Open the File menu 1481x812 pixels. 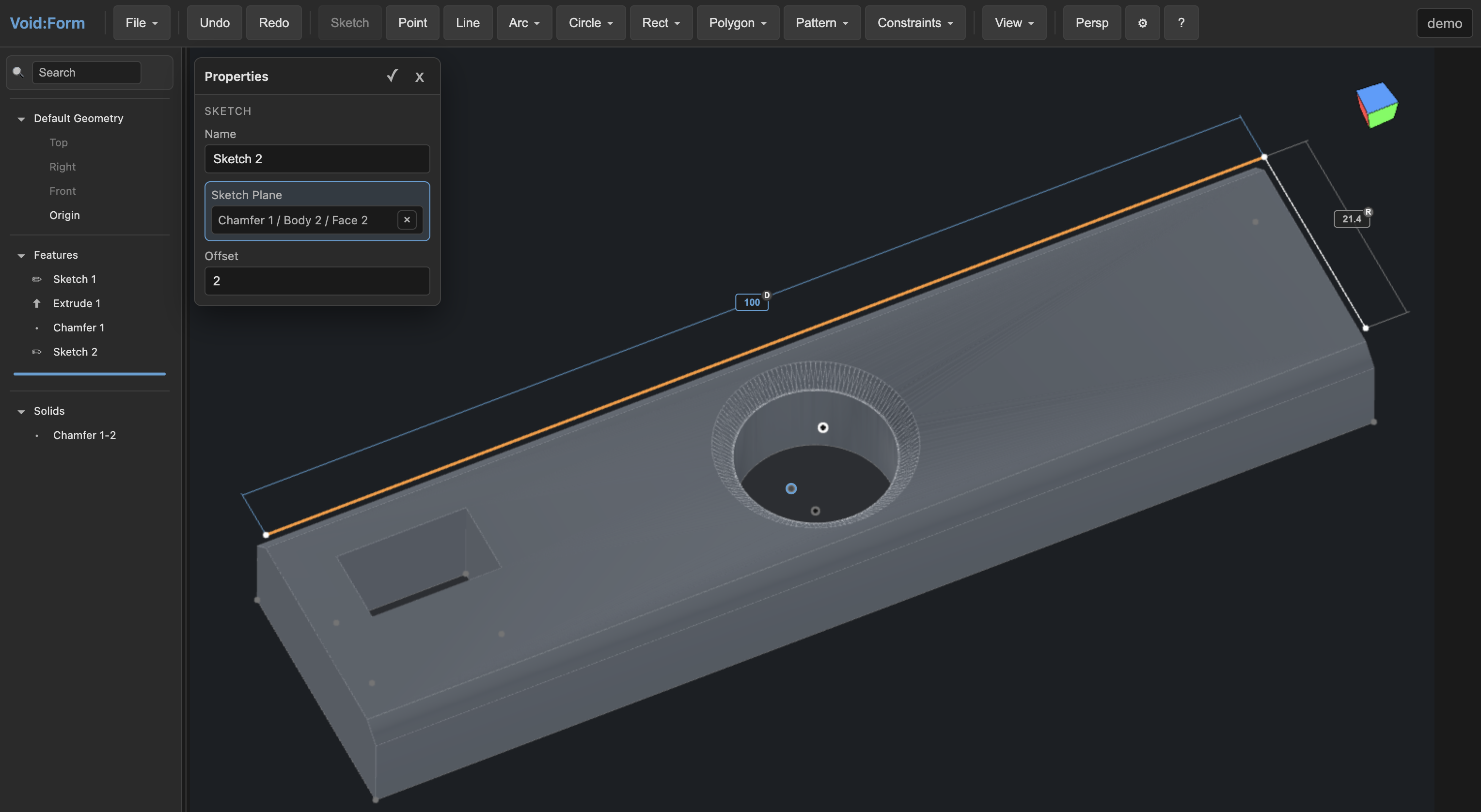click(142, 23)
